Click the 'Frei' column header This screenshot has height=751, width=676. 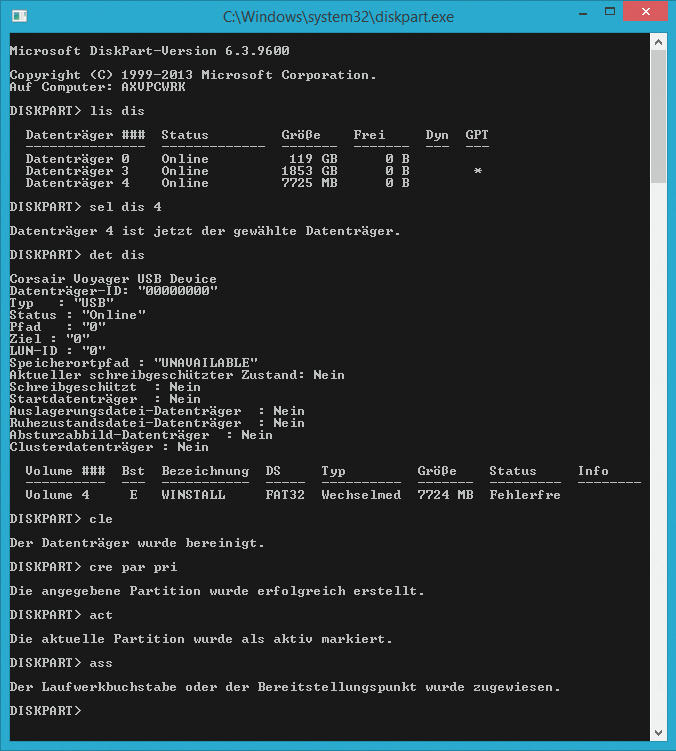(x=369, y=135)
